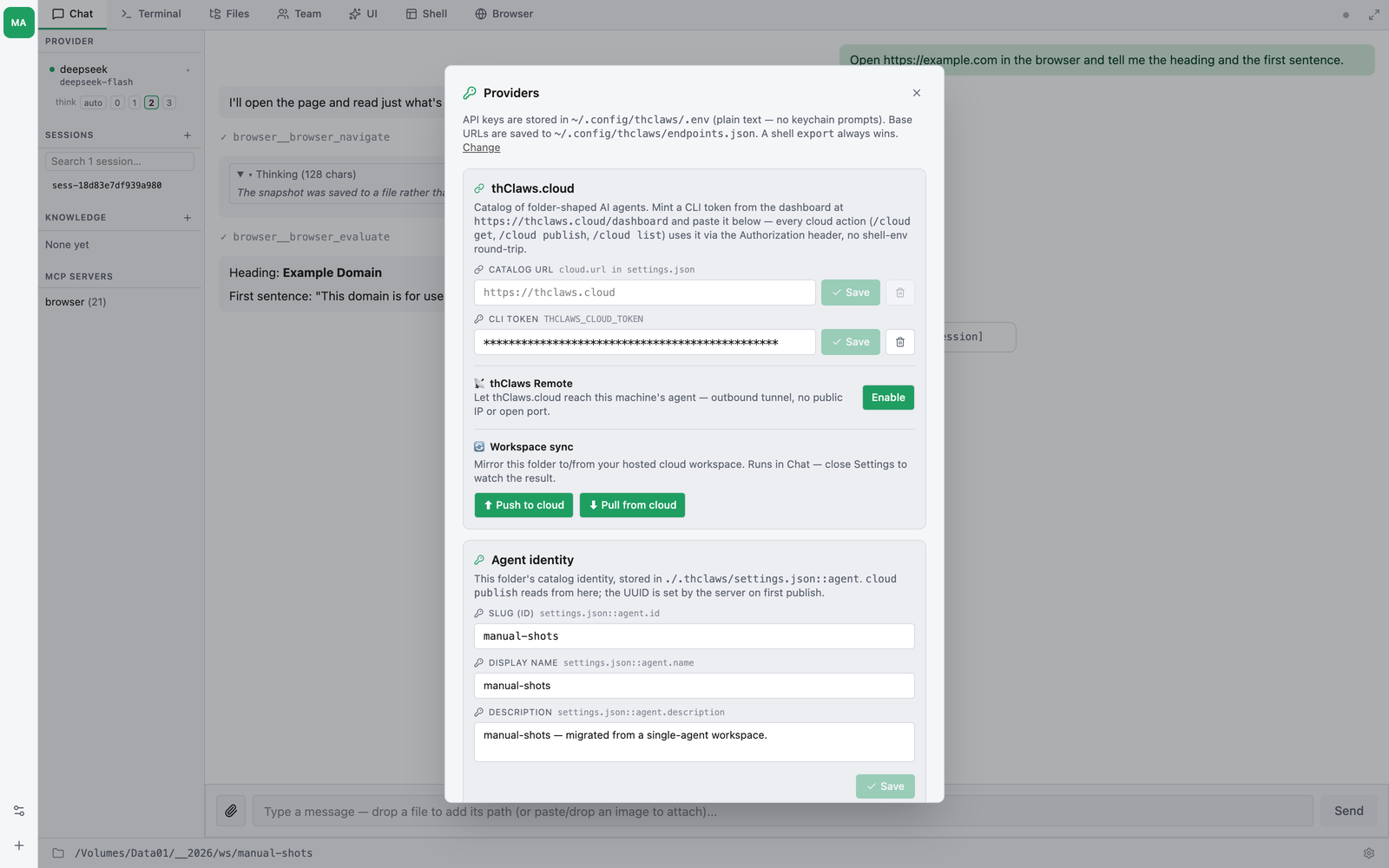Image resolution: width=1389 pixels, height=868 pixels.
Task: Switch to the Terminal tab
Action: 151,14
